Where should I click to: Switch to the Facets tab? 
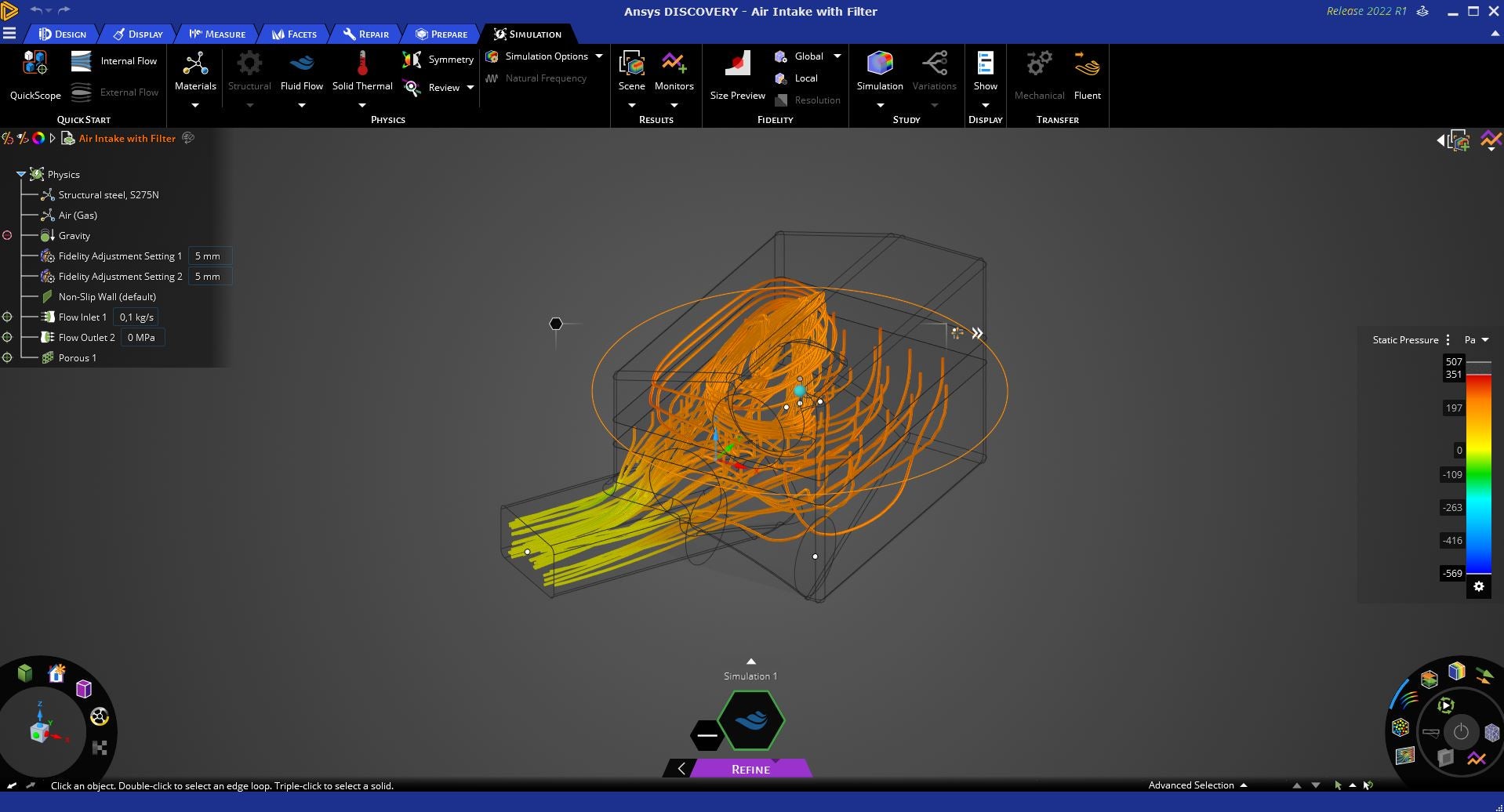[x=294, y=34]
